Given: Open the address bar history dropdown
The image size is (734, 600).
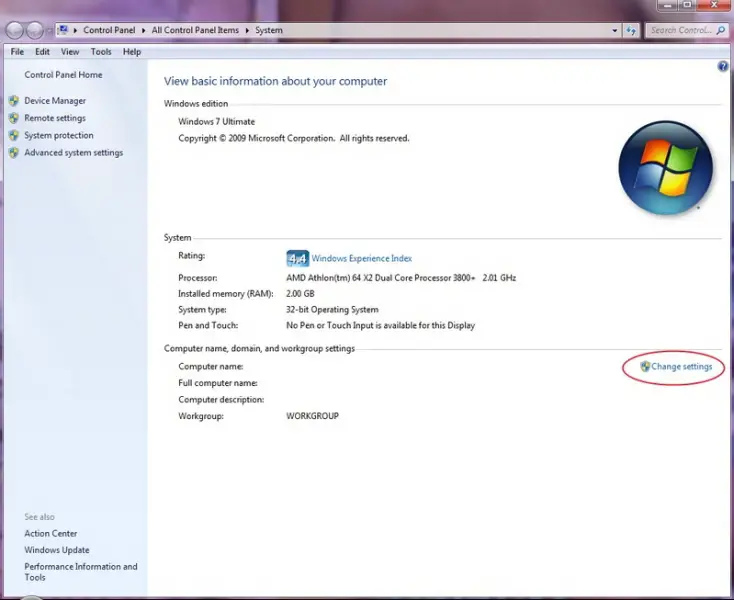Looking at the screenshot, I should pos(615,30).
